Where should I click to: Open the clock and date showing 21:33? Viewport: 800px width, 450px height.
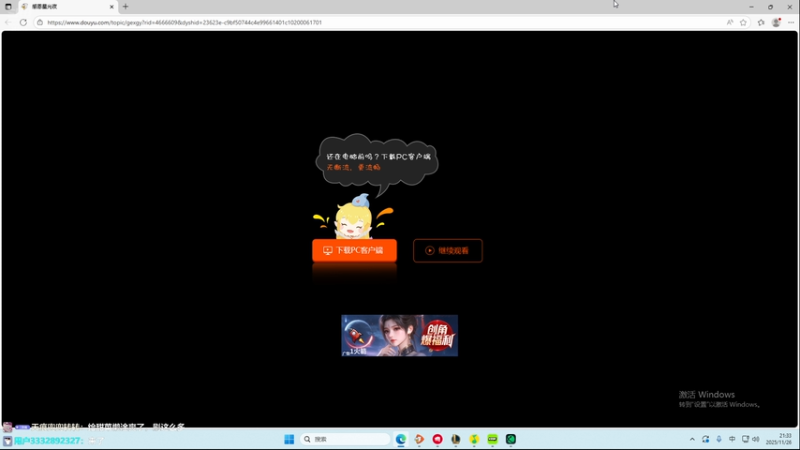[x=779, y=439]
